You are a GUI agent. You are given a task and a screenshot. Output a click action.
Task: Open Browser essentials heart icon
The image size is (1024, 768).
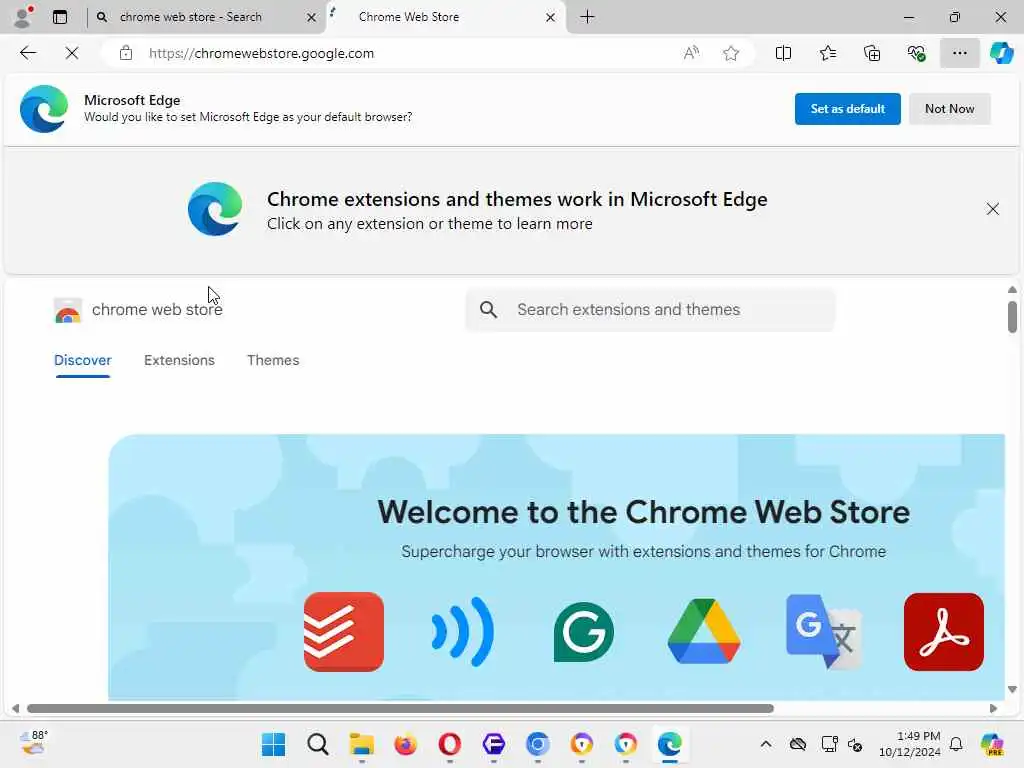coord(916,53)
